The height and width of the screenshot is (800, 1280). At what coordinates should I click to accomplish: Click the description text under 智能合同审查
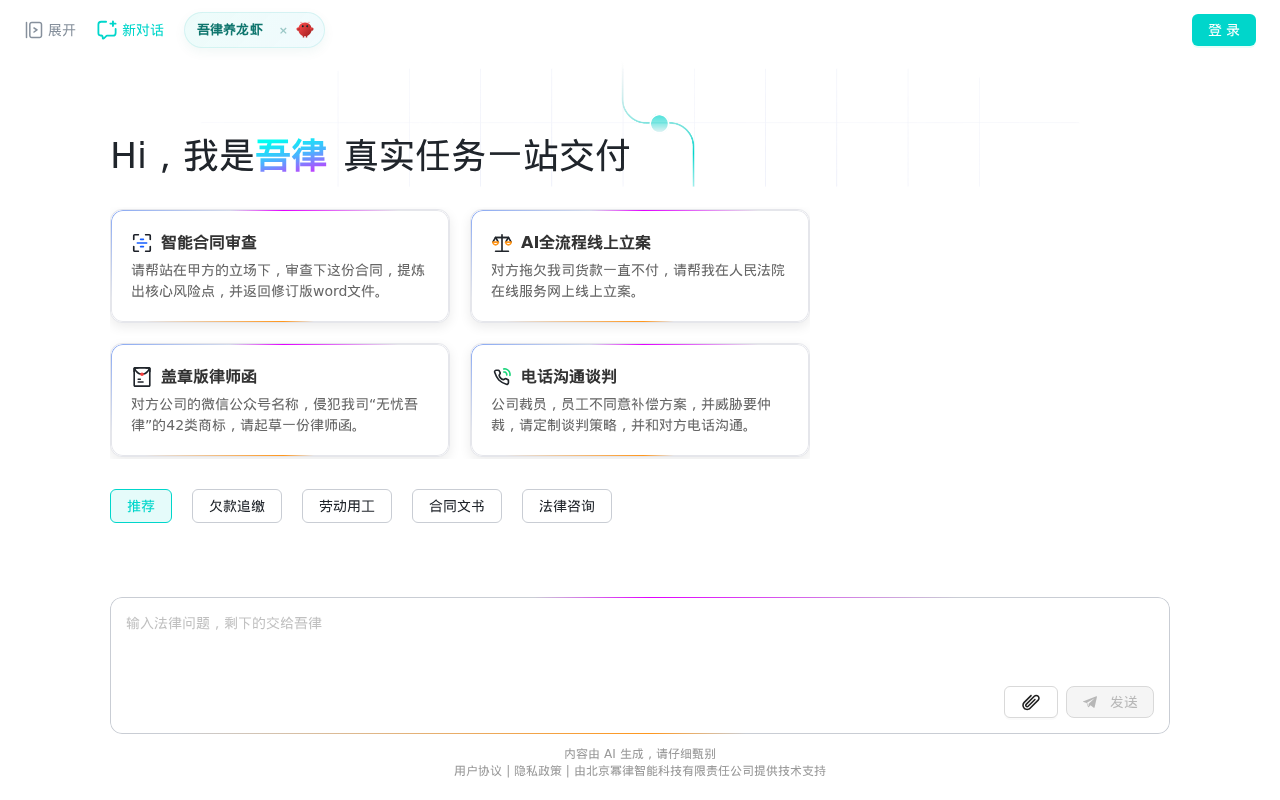pos(279,281)
